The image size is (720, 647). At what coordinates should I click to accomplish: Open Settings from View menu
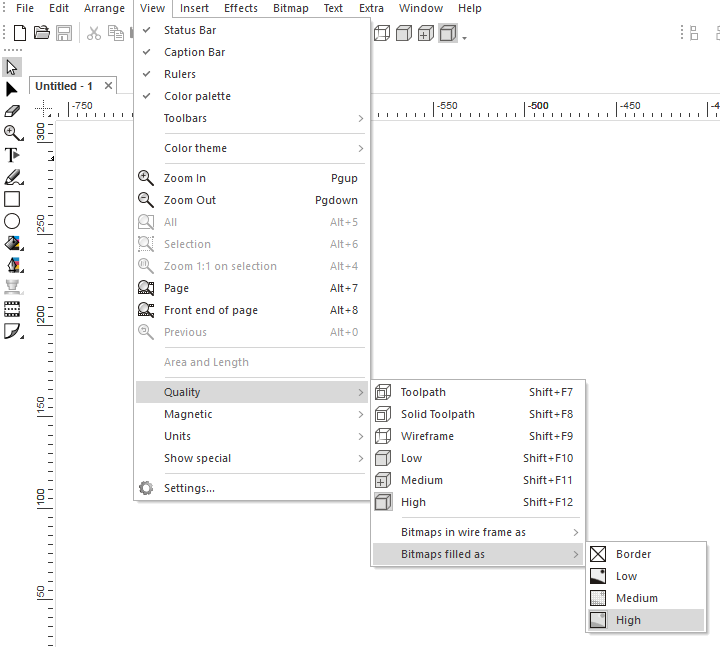click(x=252, y=488)
